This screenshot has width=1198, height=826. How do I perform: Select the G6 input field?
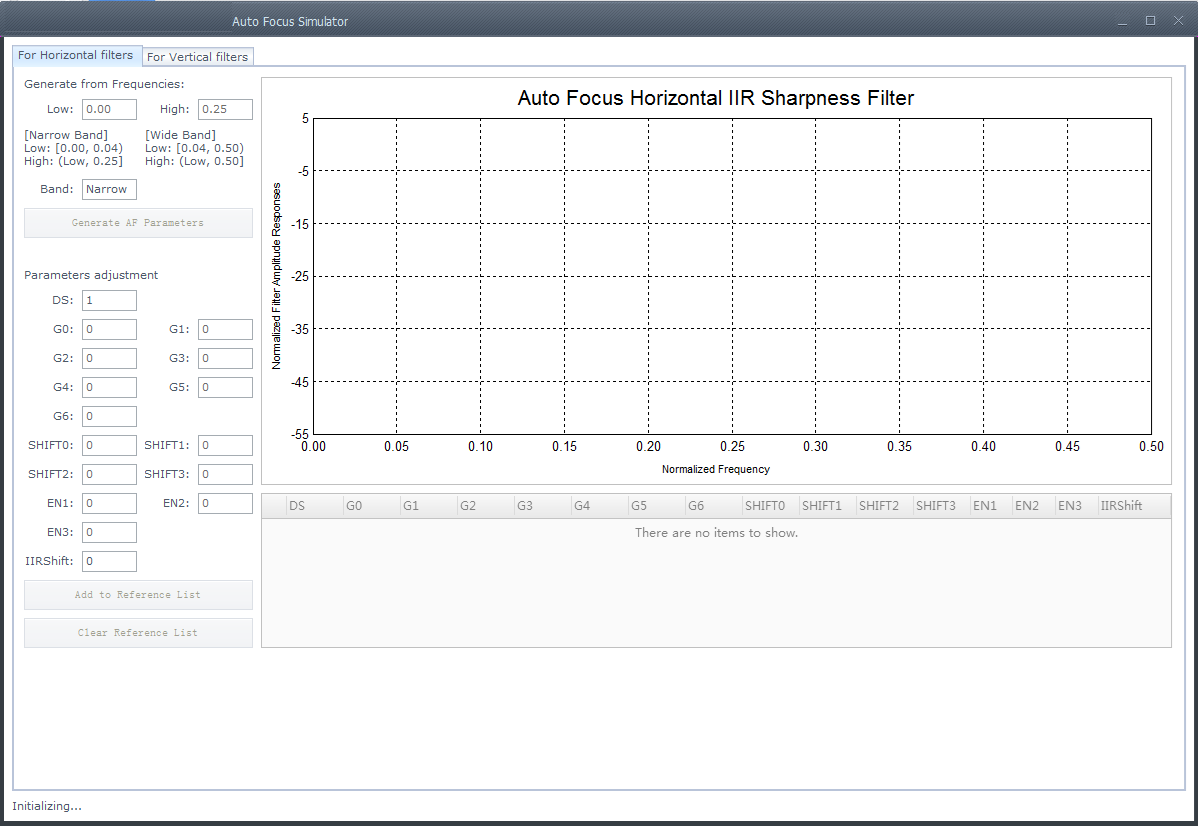pos(109,416)
